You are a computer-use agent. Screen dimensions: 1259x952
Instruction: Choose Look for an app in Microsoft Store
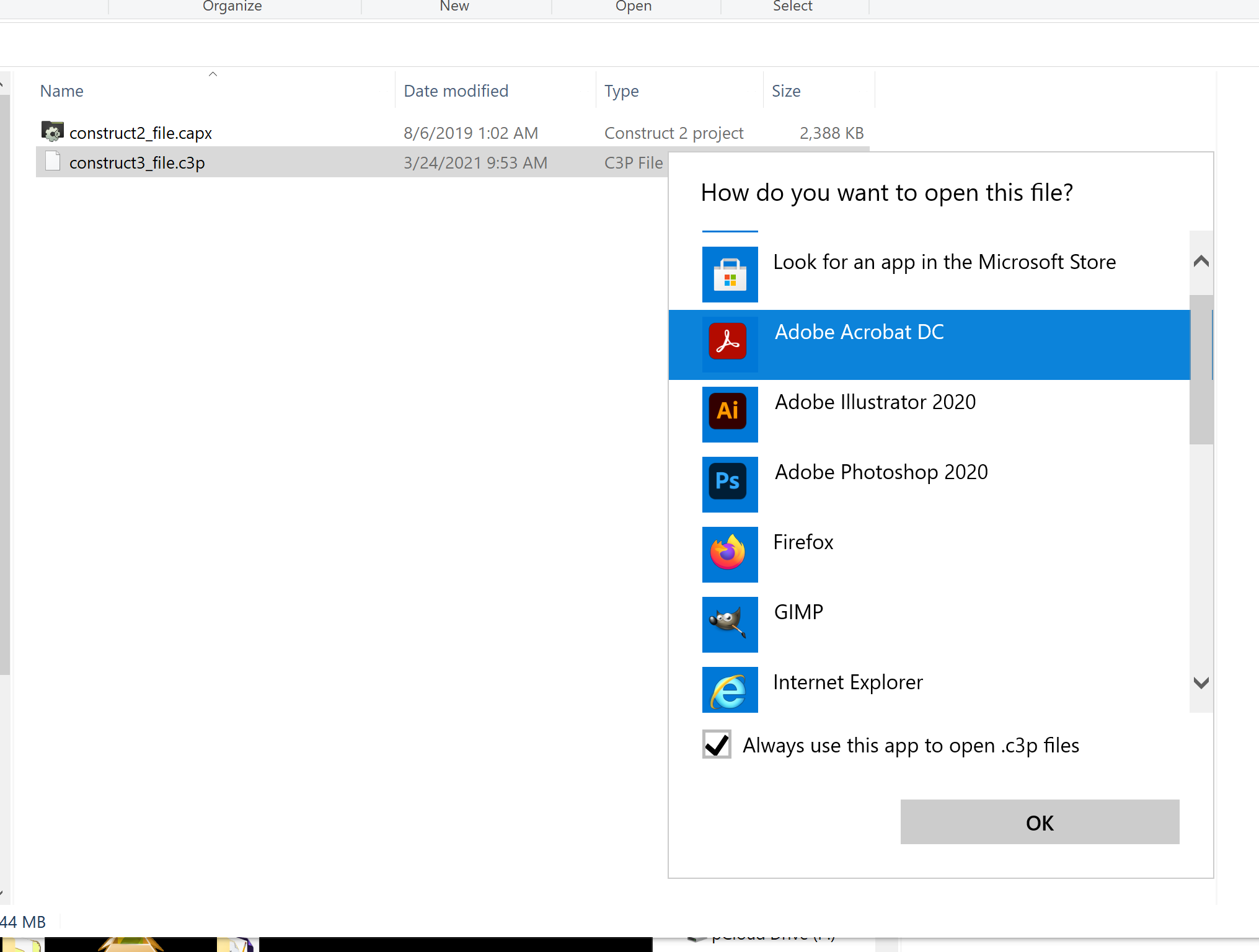pyautogui.click(x=929, y=275)
